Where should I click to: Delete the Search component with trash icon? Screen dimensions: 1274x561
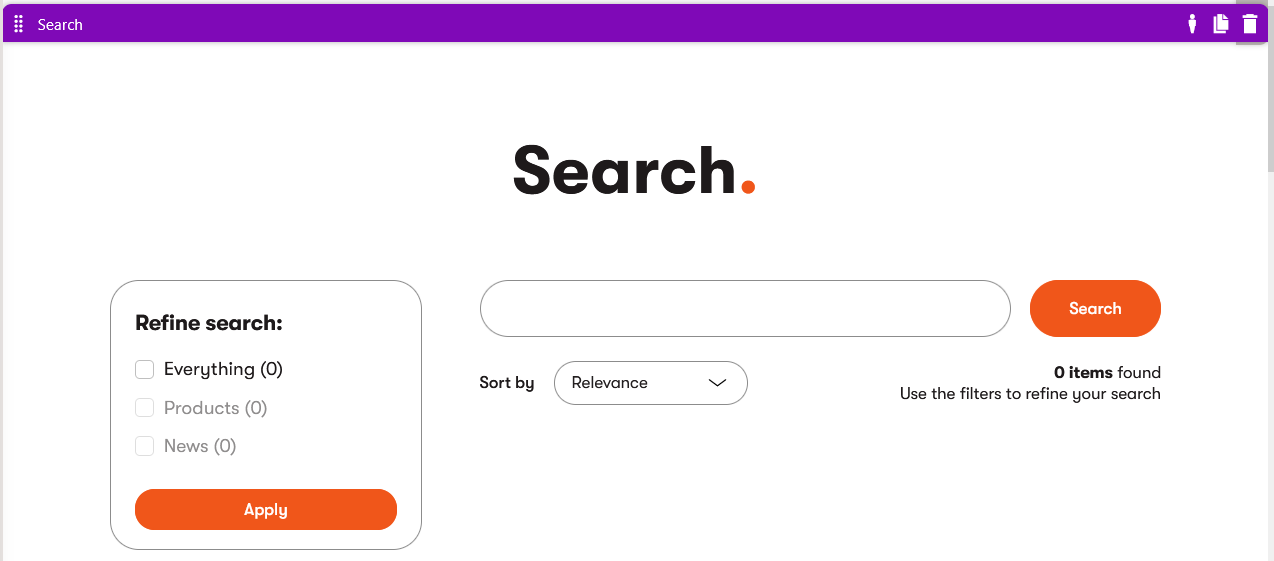point(1250,24)
